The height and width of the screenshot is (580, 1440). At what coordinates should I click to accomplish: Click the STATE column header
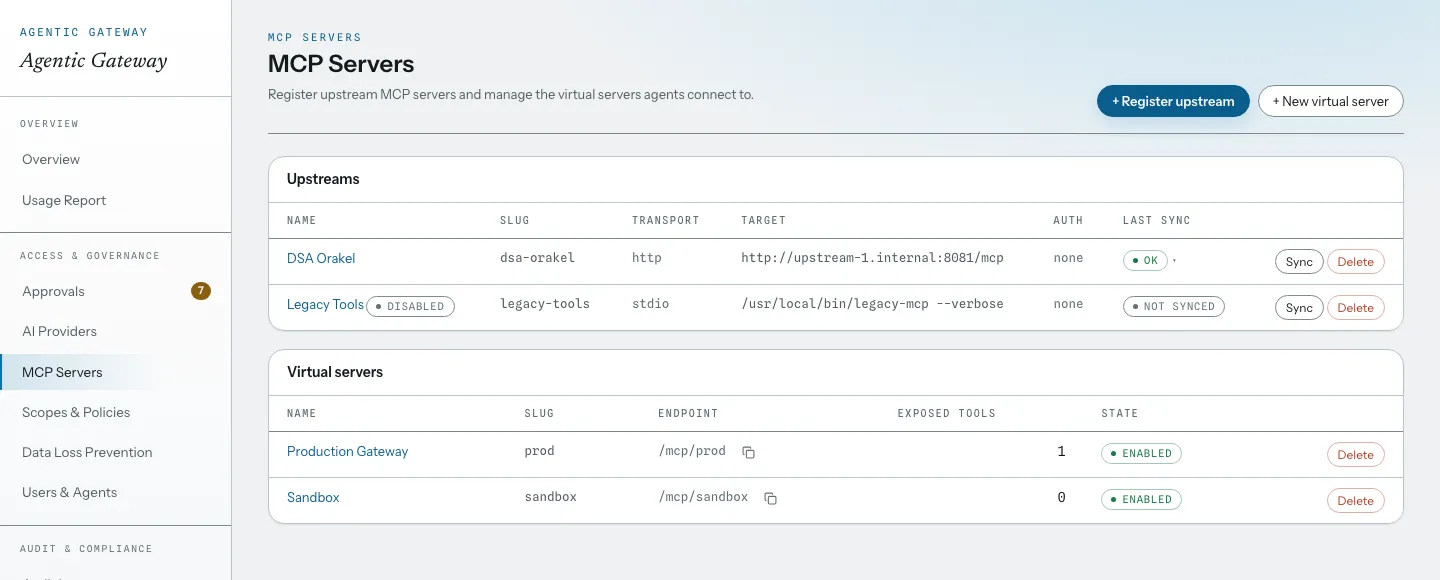point(1120,413)
